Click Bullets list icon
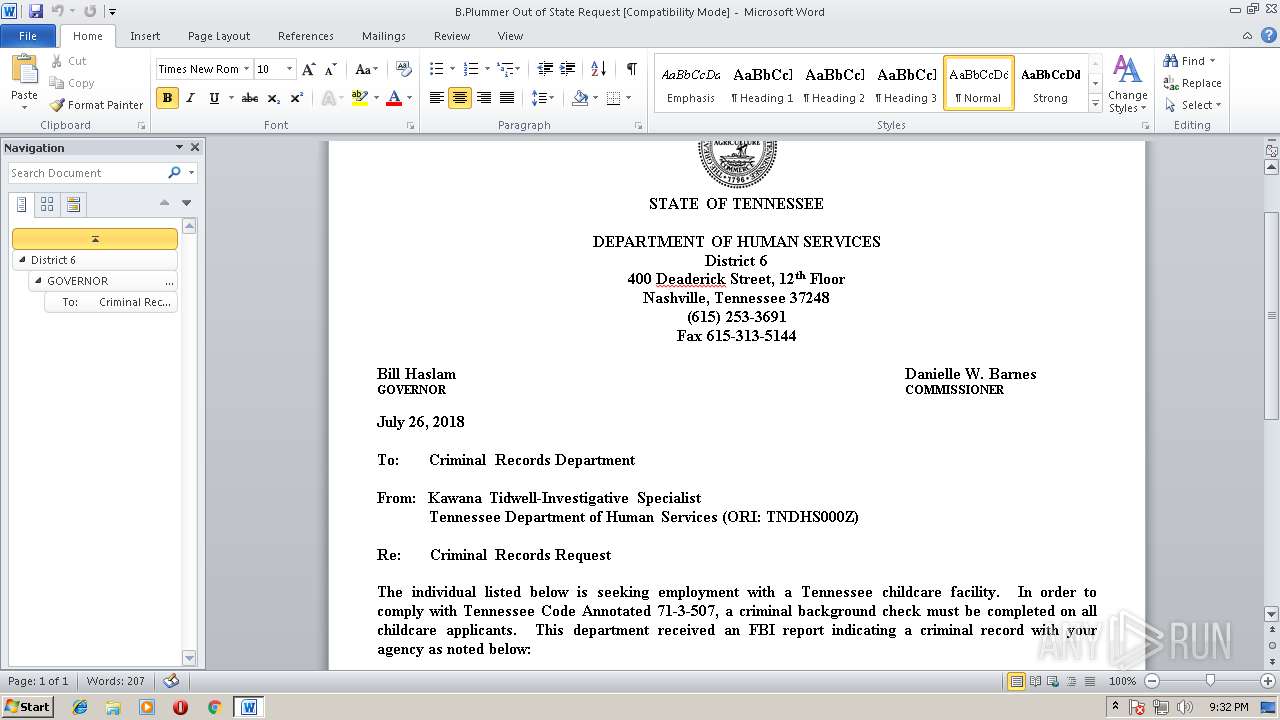 [x=436, y=69]
